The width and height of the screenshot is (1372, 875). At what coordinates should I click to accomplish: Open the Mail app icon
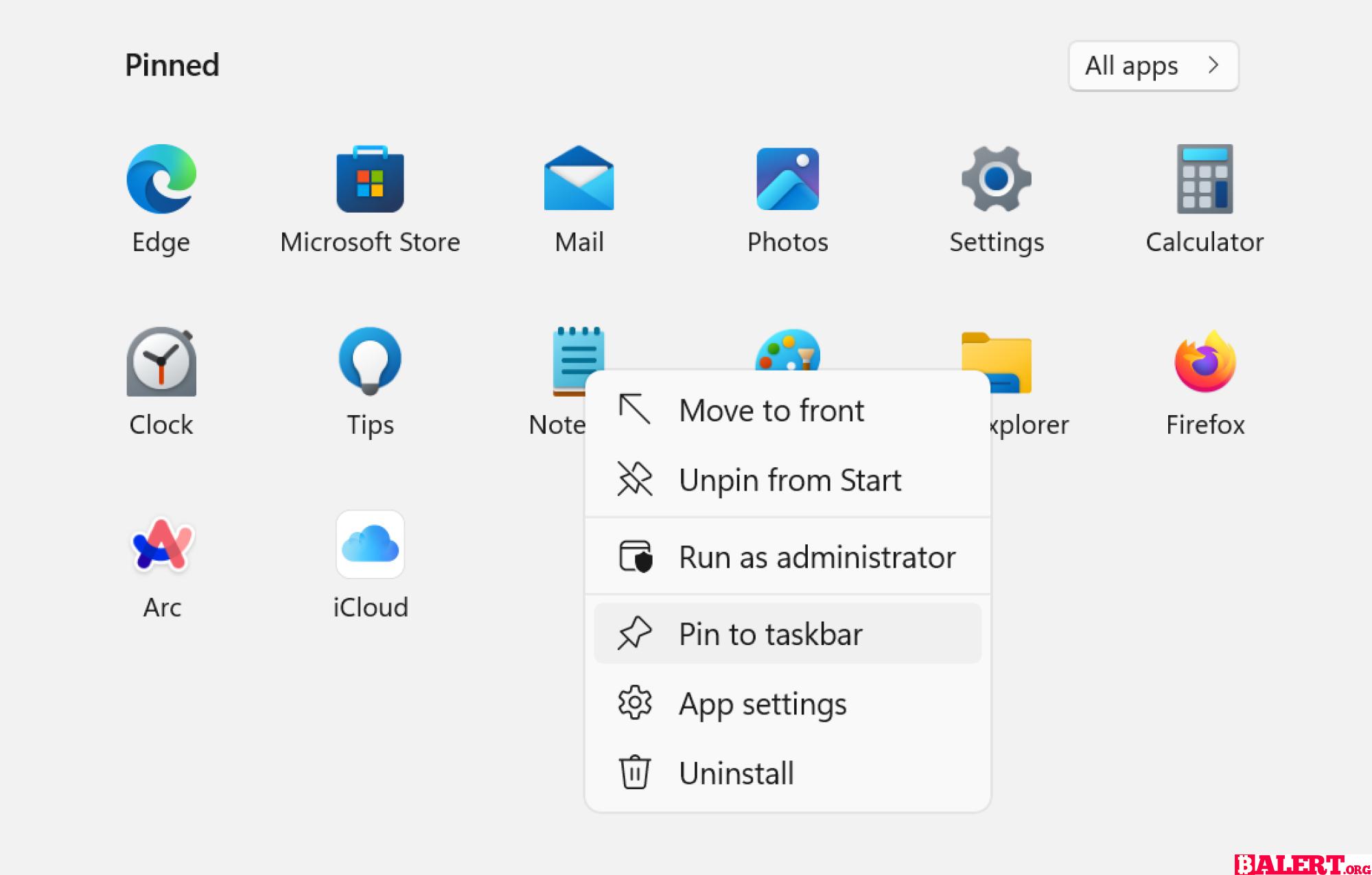pyautogui.click(x=579, y=178)
